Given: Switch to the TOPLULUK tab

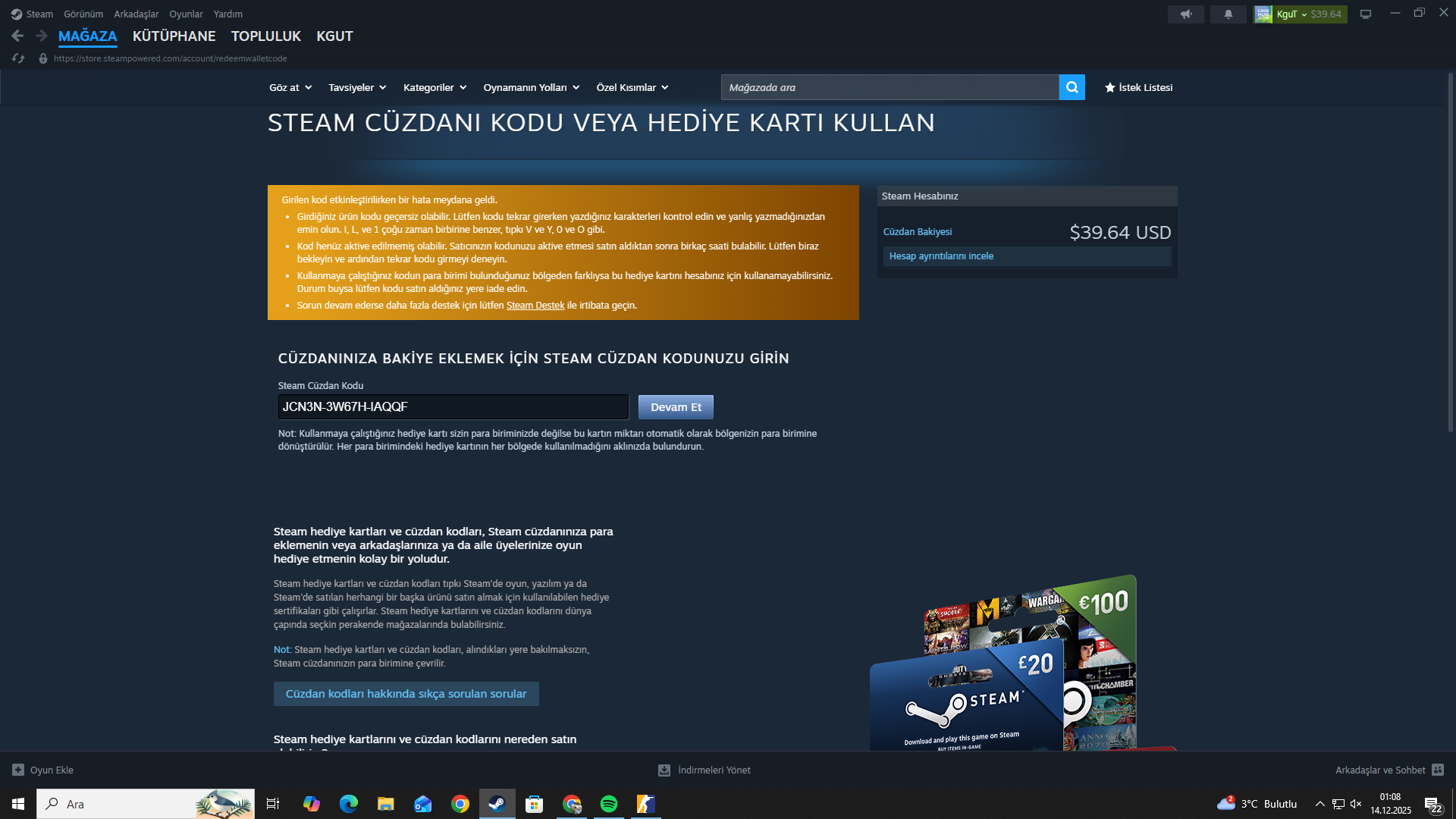Looking at the screenshot, I should [x=266, y=36].
